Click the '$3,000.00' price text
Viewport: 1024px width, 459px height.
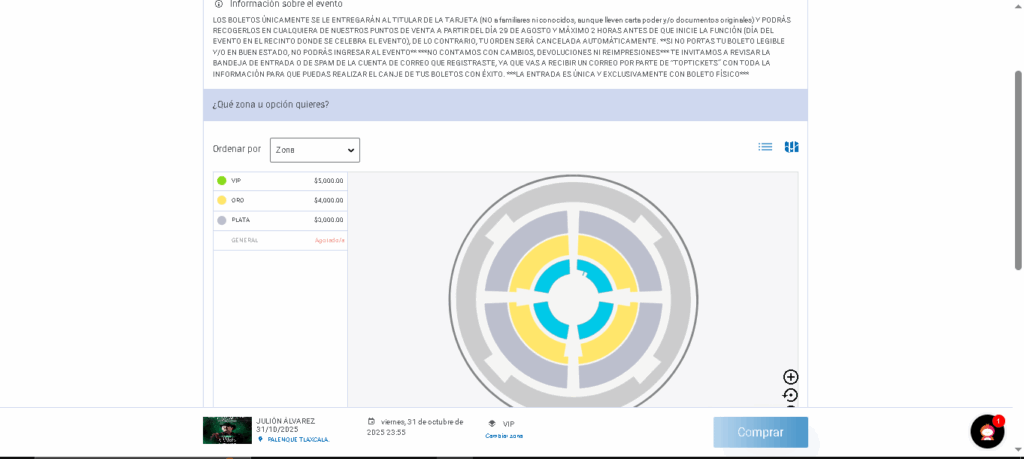pos(328,220)
